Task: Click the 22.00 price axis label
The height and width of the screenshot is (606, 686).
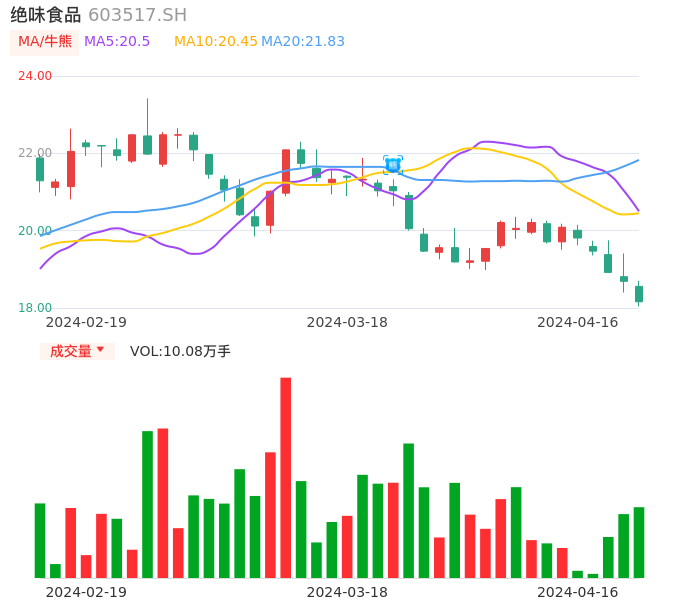Action: (x=35, y=153)
